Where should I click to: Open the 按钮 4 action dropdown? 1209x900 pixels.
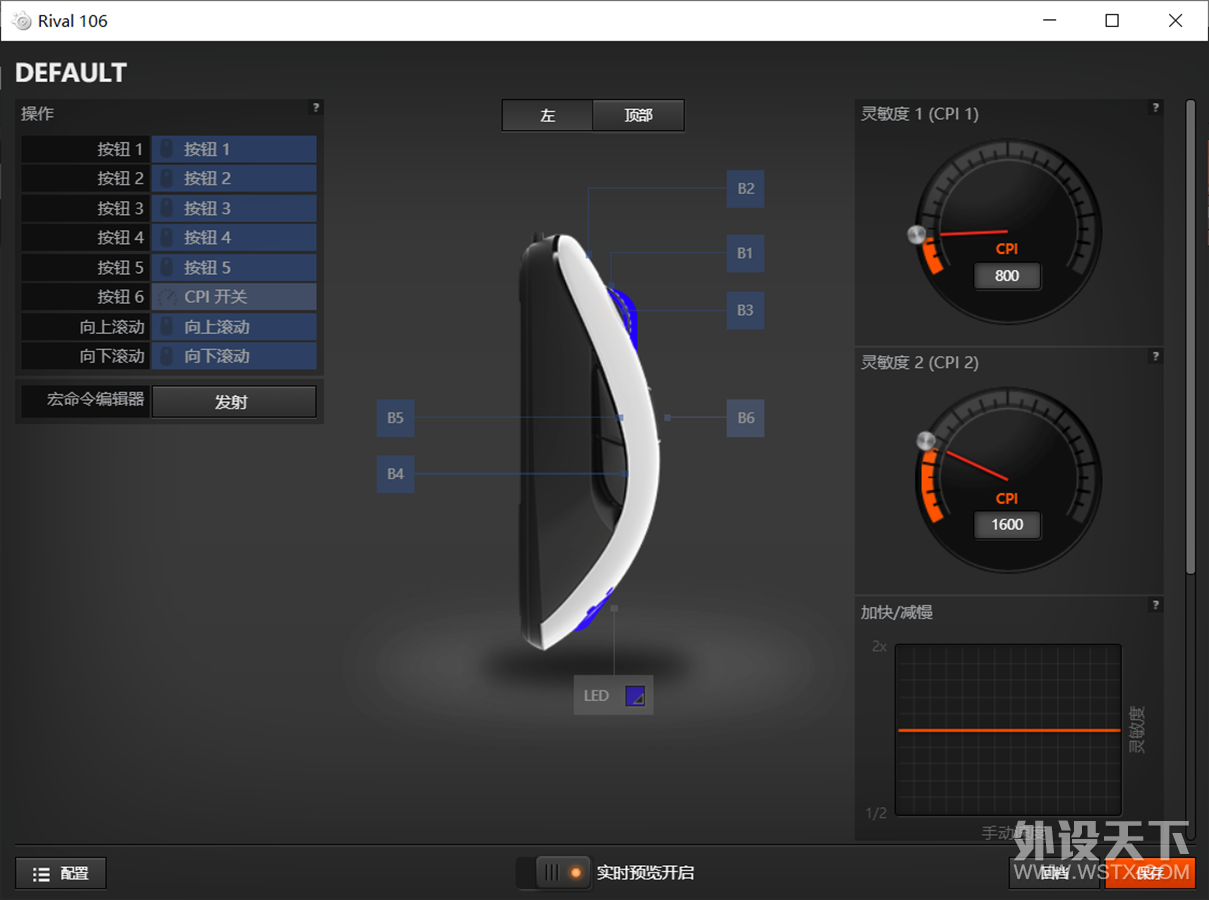[234, 237]
